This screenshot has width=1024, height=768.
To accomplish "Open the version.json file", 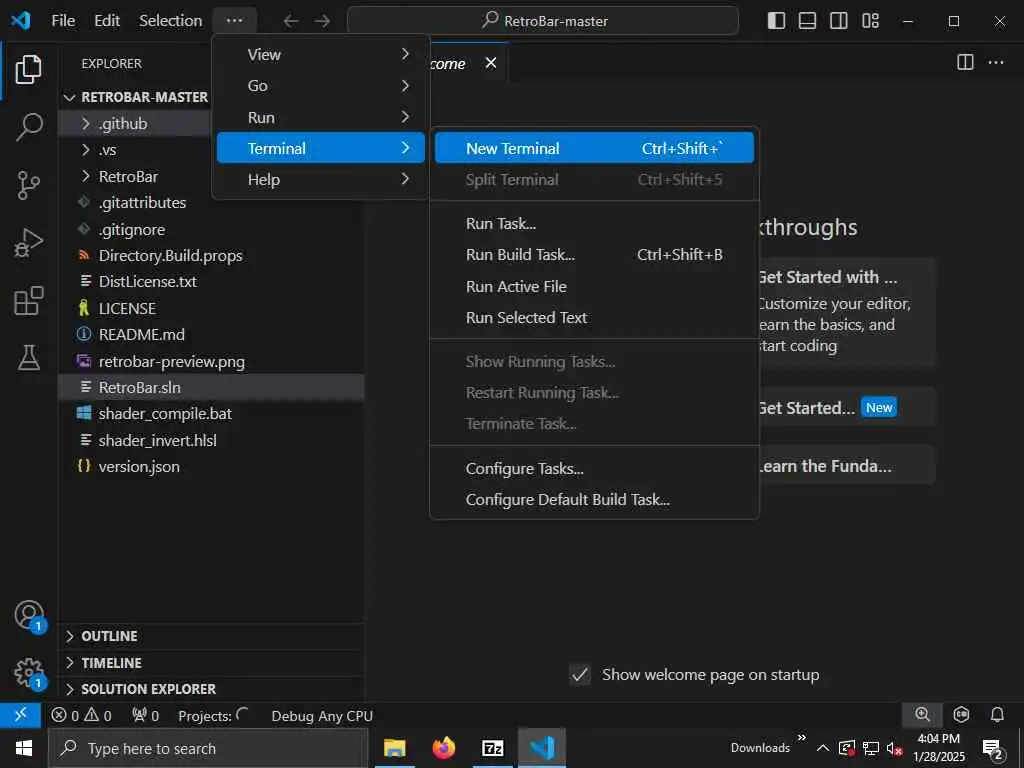I will (138, 466).
